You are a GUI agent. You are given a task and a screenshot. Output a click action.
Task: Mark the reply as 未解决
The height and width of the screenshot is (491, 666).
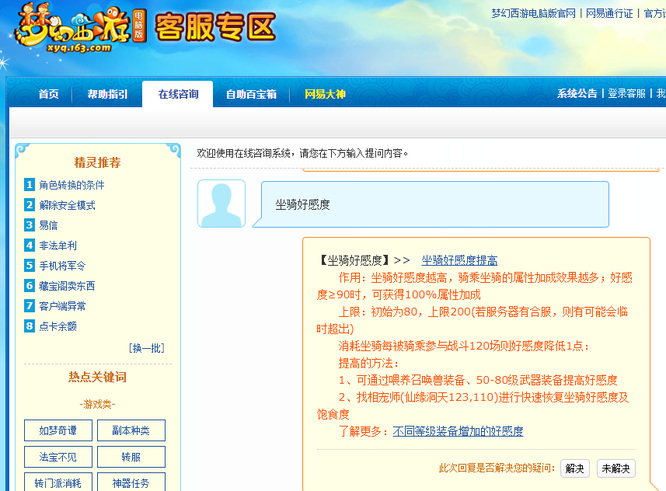pyautogui.click(x=616, y=468)
